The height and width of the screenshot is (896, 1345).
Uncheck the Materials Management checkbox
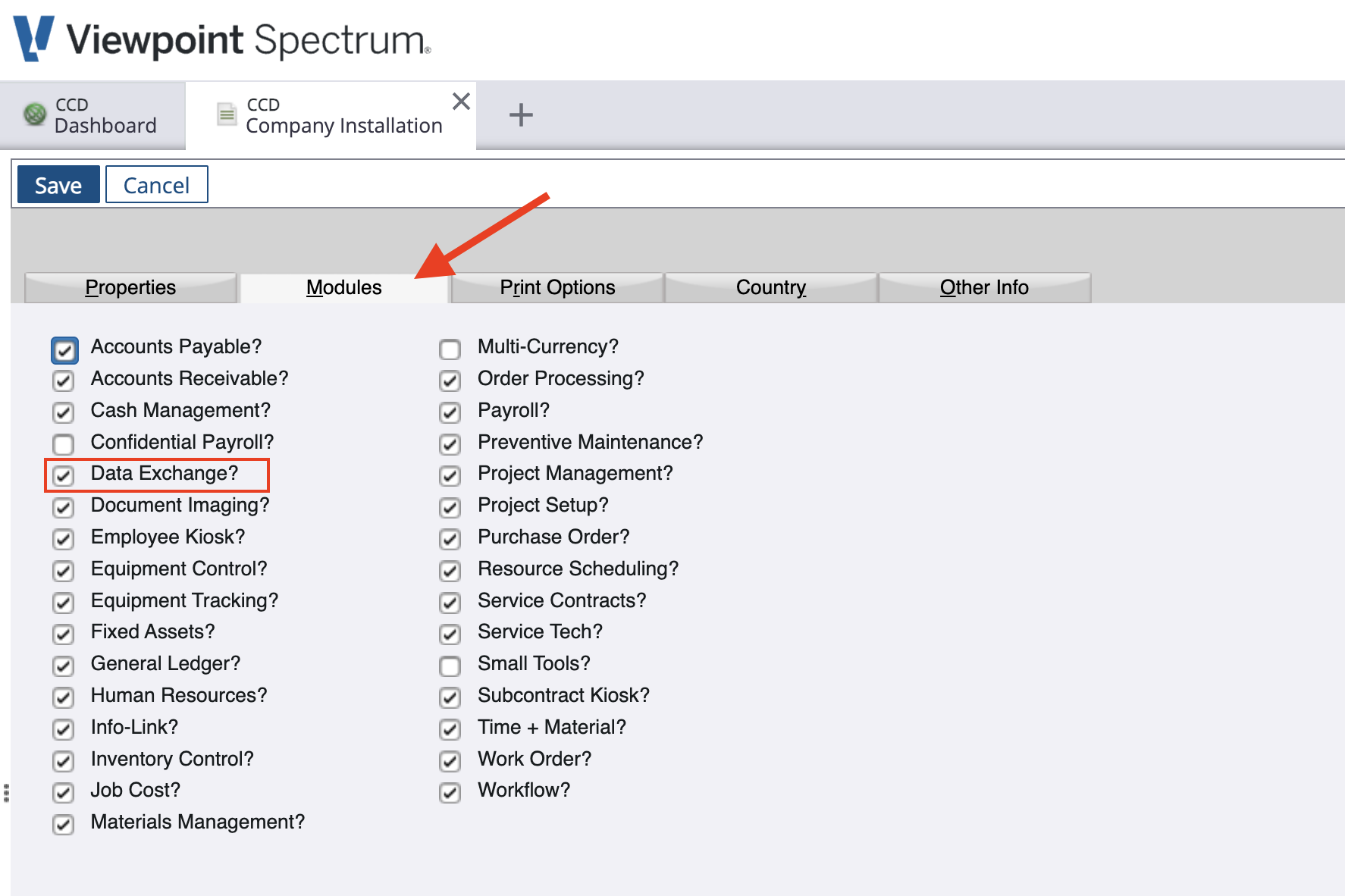tap(64, 824)
